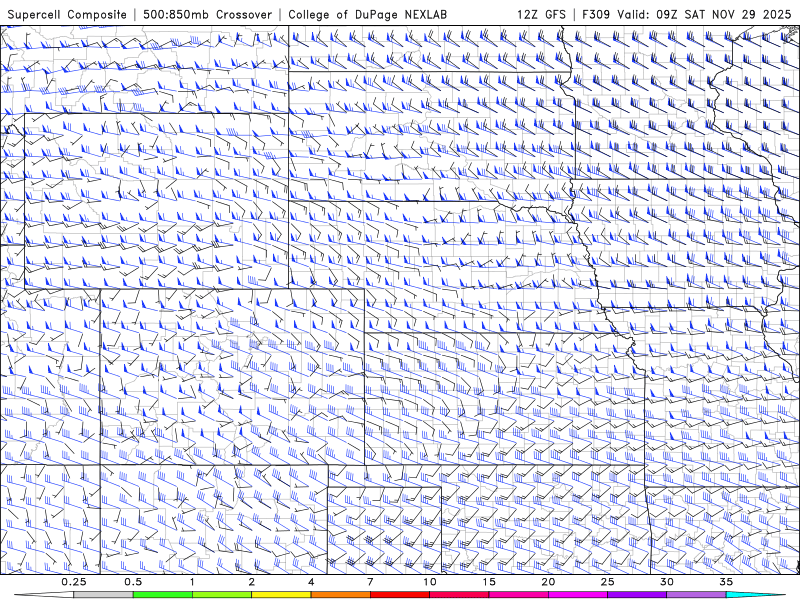Click the gray colorbar segment
800x600 pixels.
pyautogui.click(x=104, y=595)
